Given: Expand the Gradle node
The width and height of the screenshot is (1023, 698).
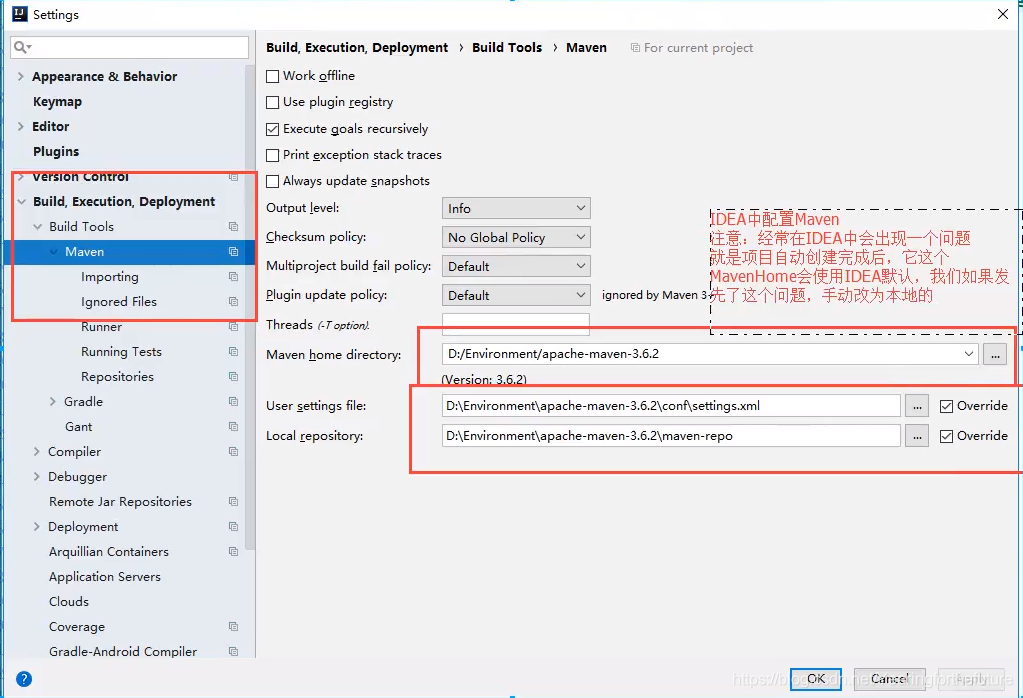Looking at the screenshot, I should click(53, 401).
